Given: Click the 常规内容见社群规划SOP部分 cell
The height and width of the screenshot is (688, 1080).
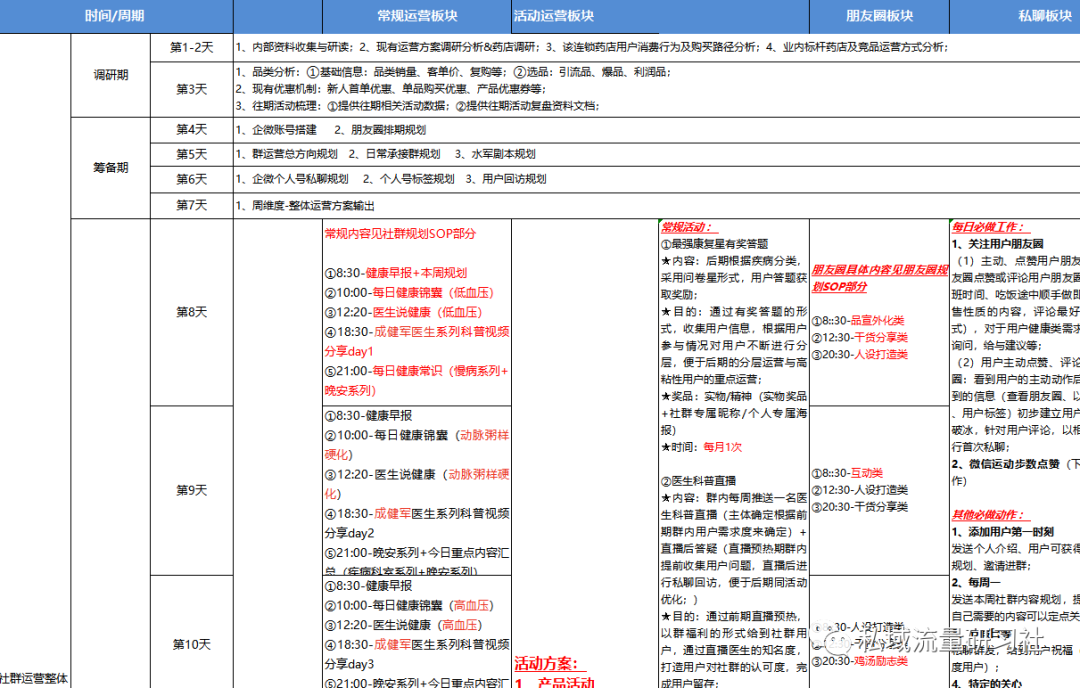Looking at the screenshot, I should point(417,312).
